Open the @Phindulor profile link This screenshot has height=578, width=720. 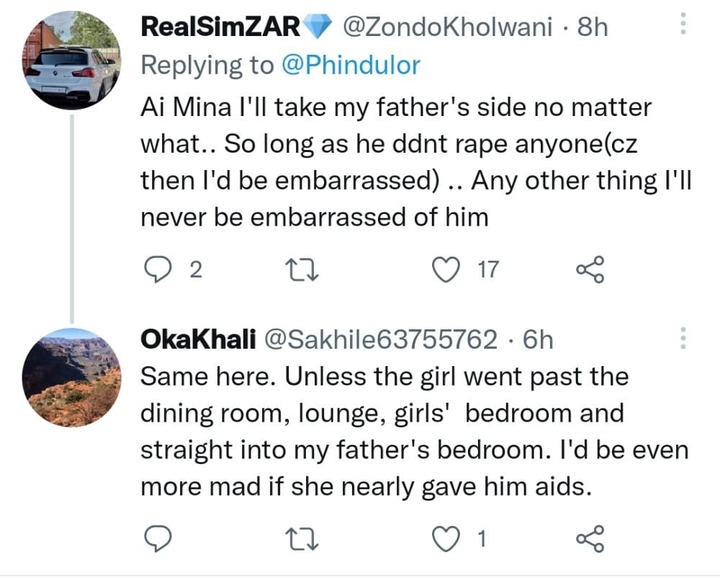[350, 65]
